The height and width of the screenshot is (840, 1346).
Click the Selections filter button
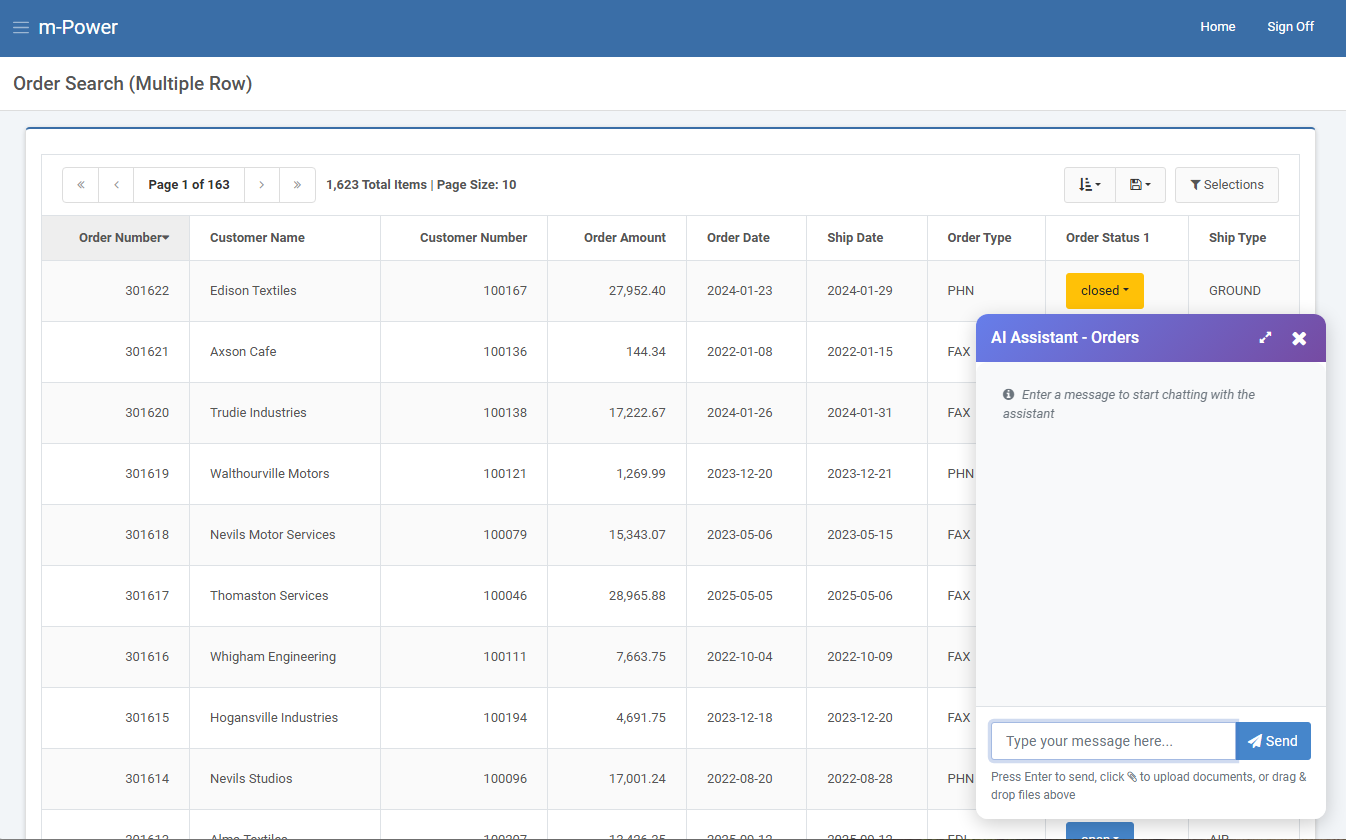pyautogui.click(x=1226, y=185)
